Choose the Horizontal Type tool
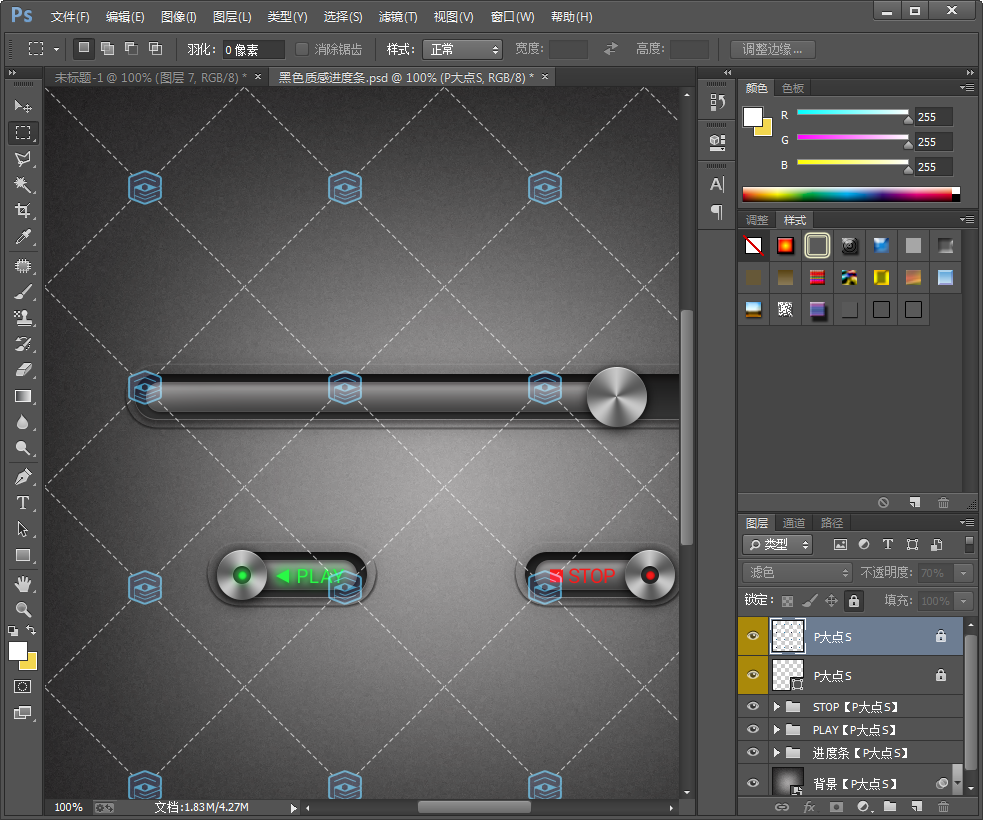The image size is (983, 820). click(23, 503)
